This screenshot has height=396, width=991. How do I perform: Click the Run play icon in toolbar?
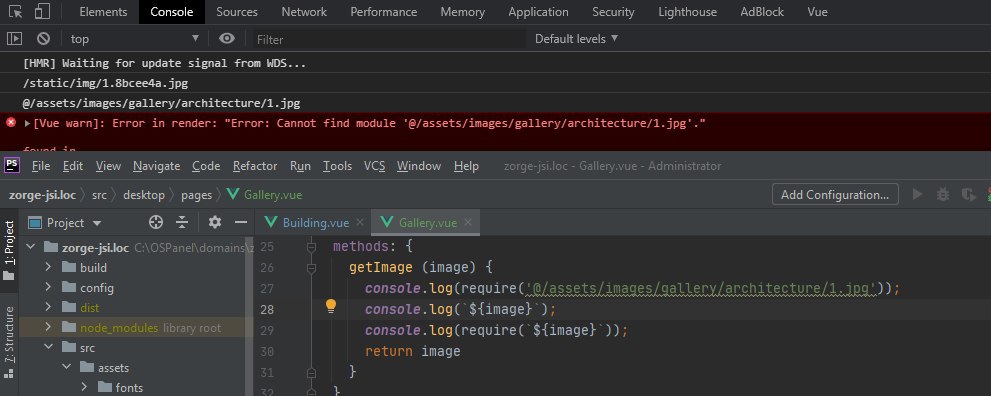918,195
